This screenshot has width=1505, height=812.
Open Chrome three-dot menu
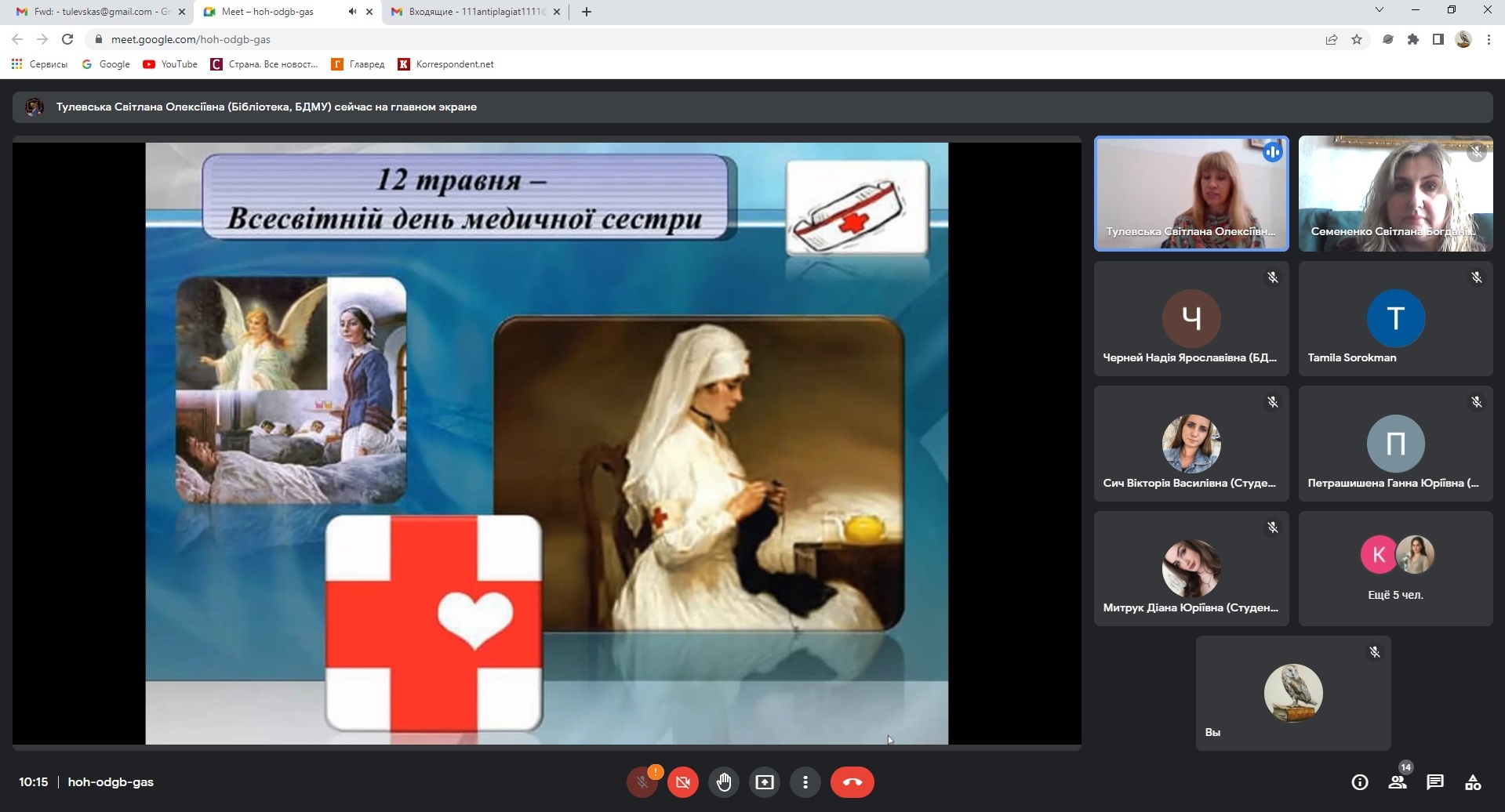point(1489,39)
